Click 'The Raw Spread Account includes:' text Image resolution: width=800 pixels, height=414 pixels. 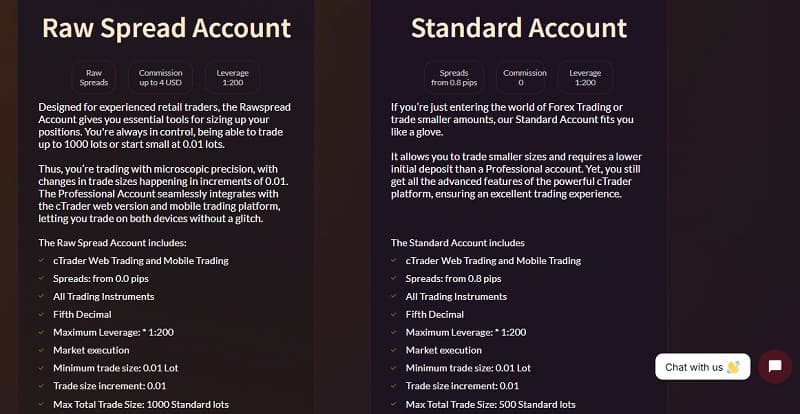113,243
